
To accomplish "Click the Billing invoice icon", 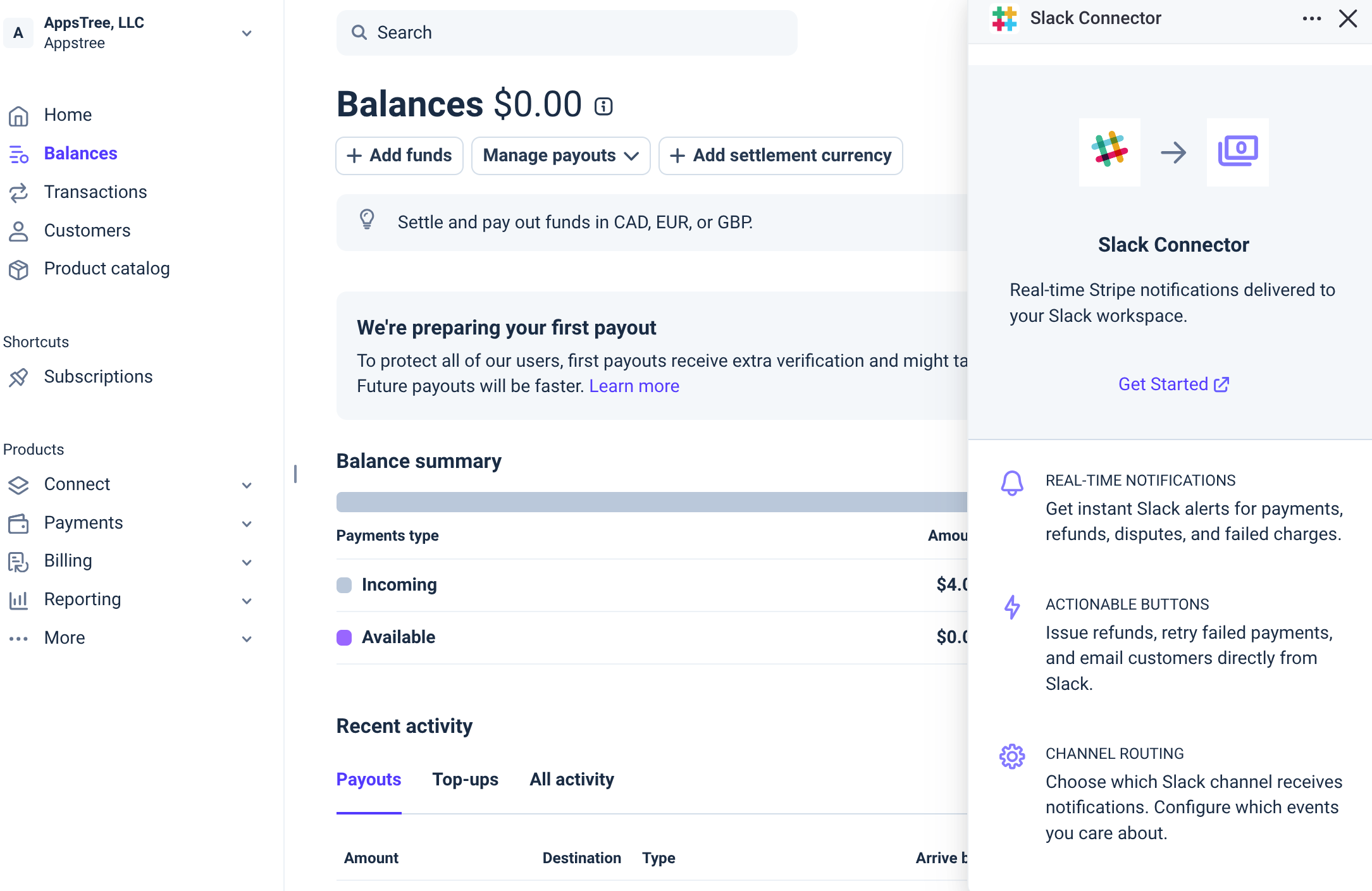I will point(18,562).
